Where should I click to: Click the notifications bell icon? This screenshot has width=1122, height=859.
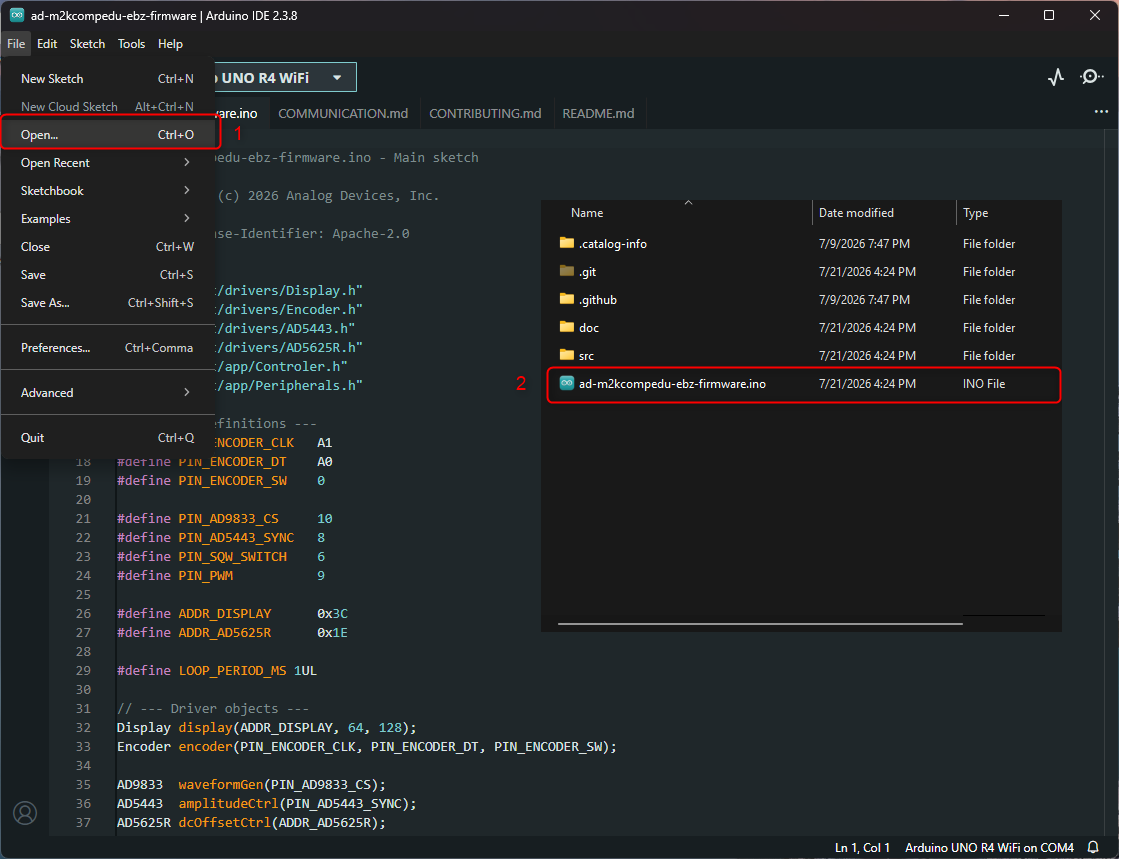click(x=1093, y=848)
